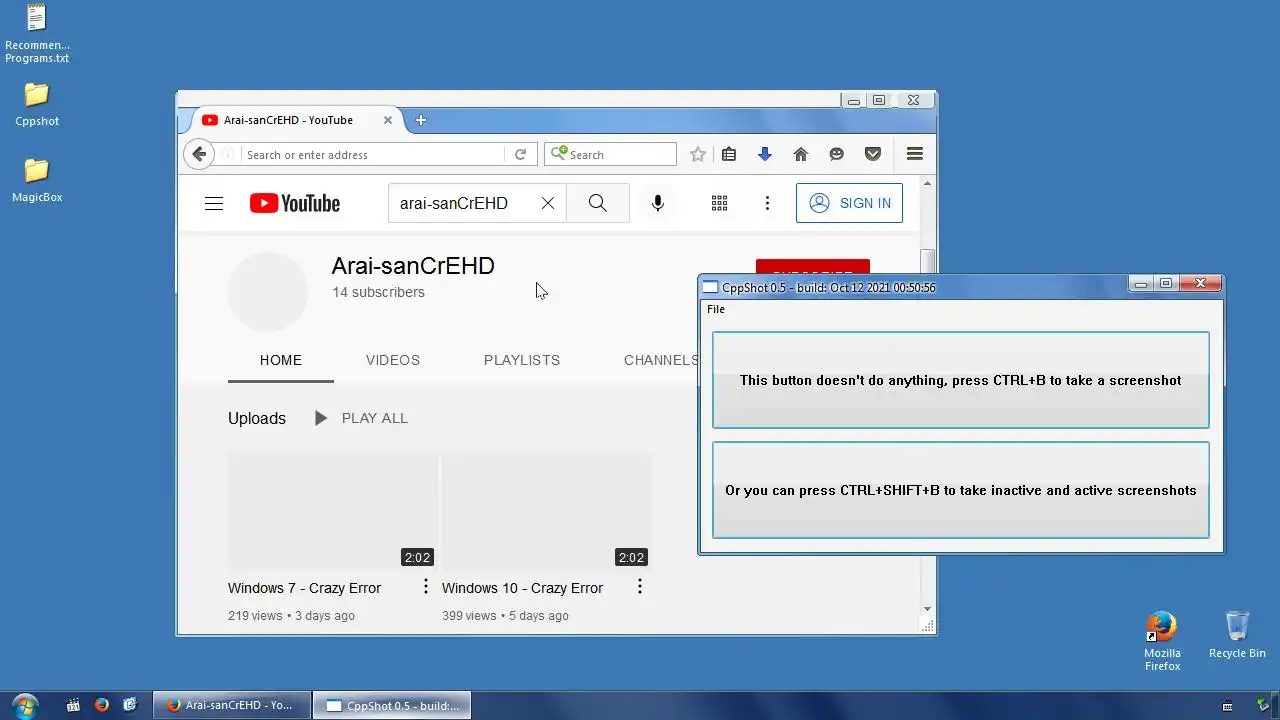The height and width of the screenshot is (720, 1280).
Task: Click the Firefox back arrow button
Action: click(199, 154)
